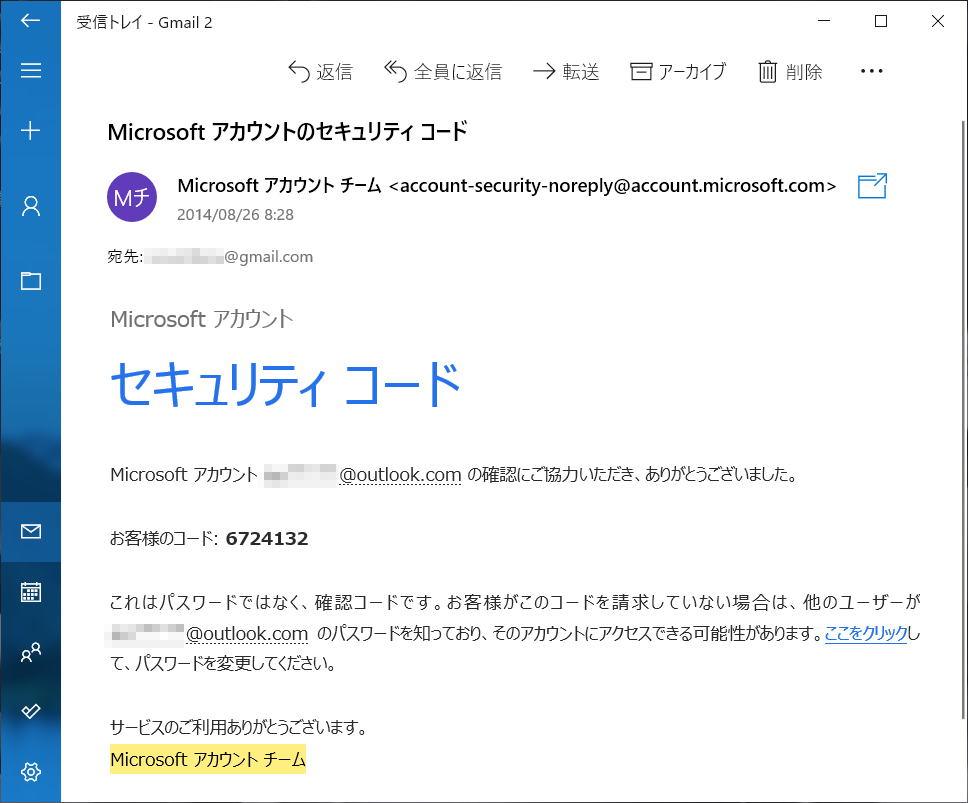Archive this message (アーカイブ)

point(678,72)
